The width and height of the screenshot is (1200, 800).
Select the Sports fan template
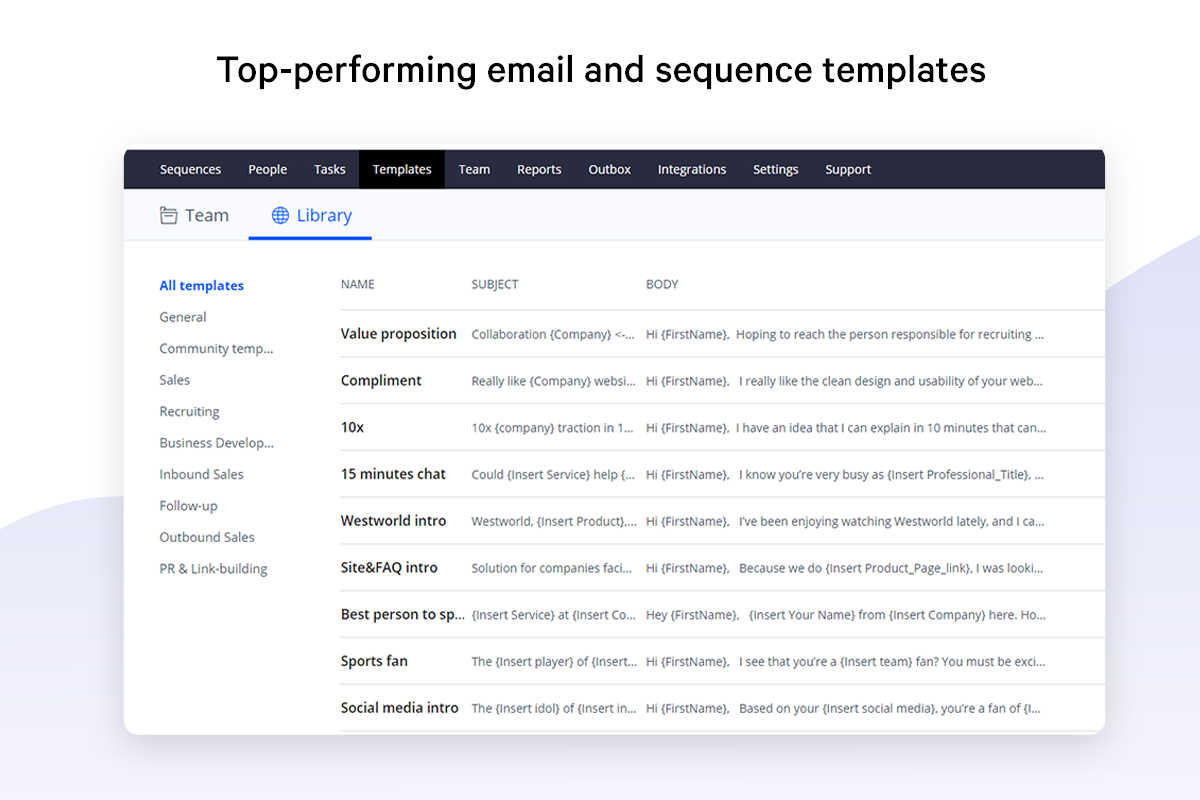pos(374,661)
